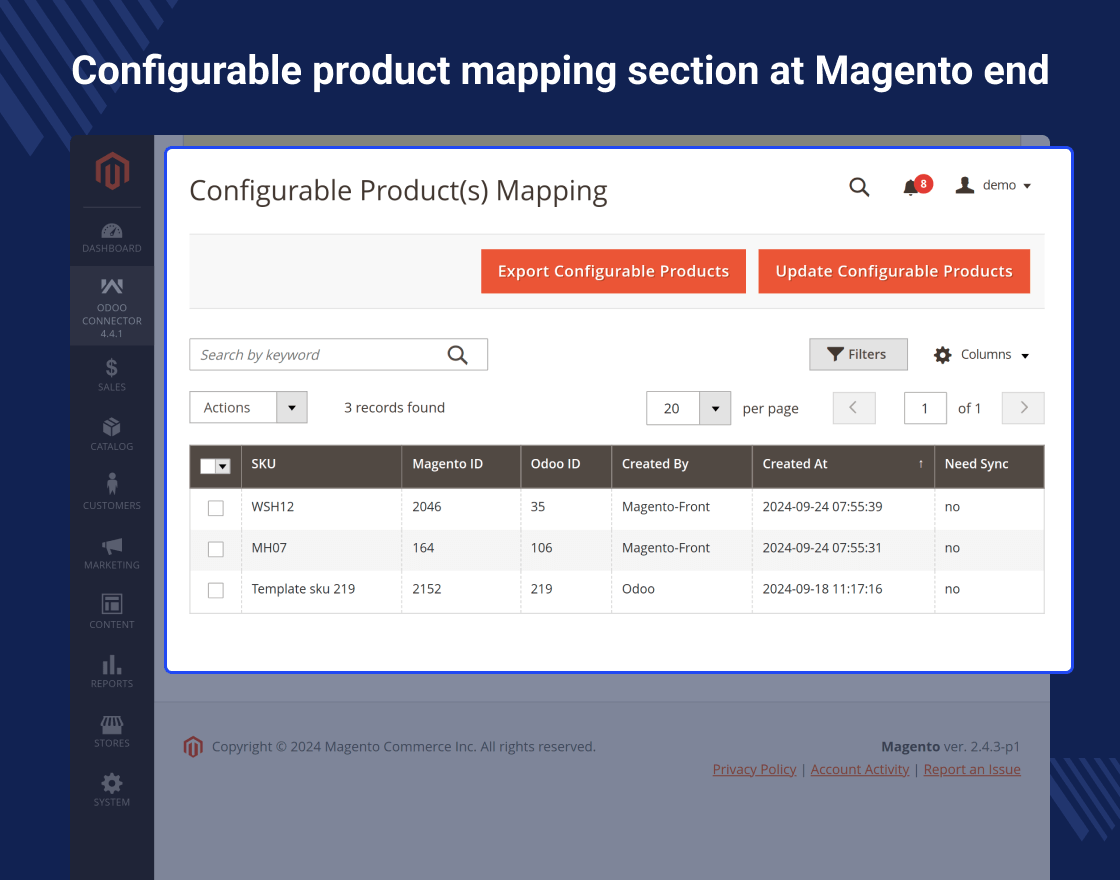
Task: Open the Account Activity link
Action: [859, 769]
